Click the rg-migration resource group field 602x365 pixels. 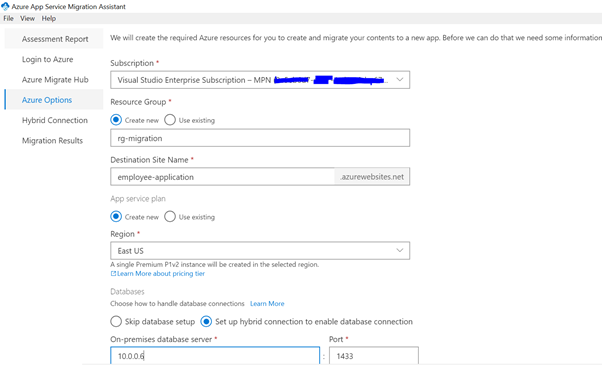260,138
